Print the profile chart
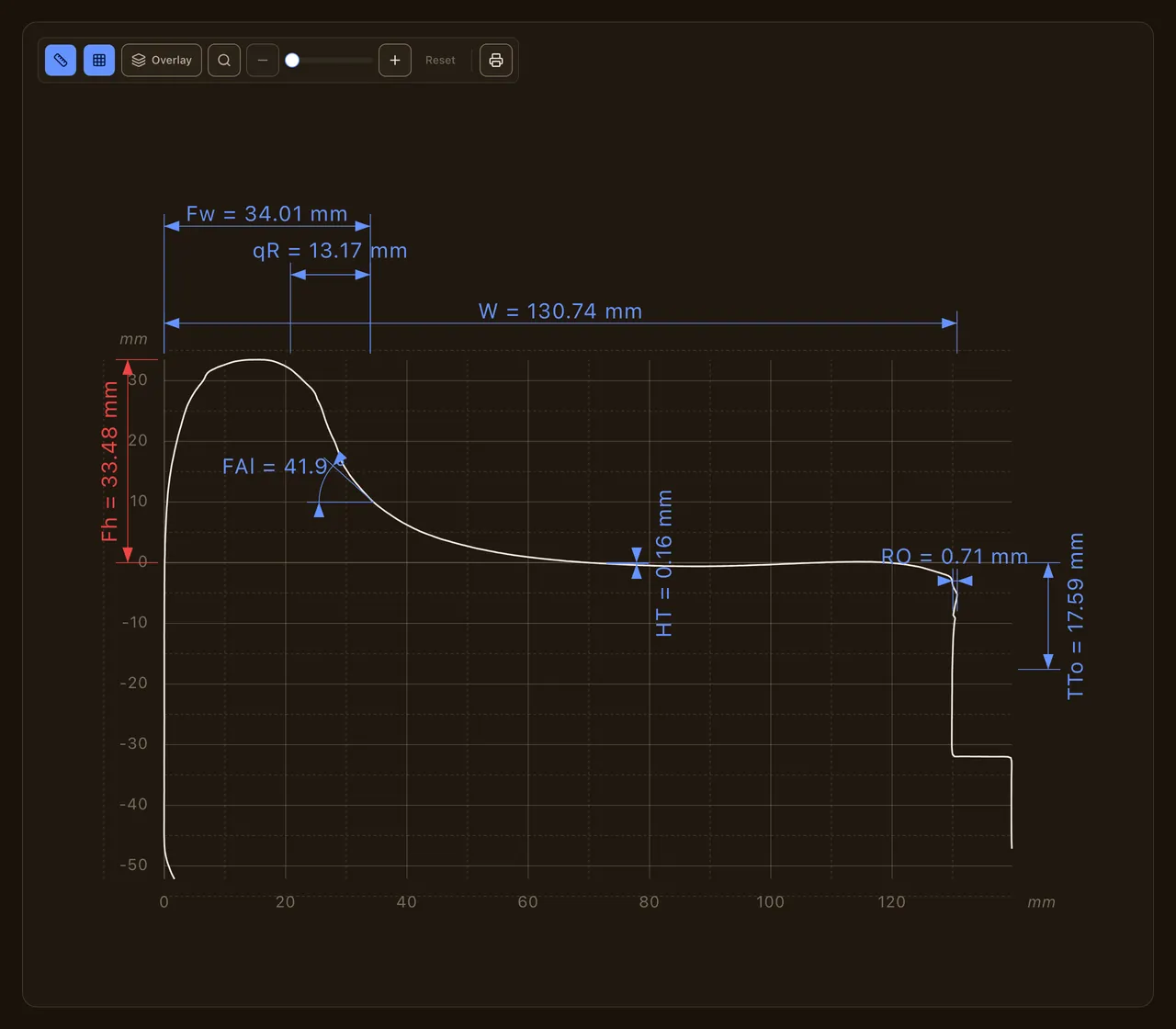The image size is (1176, 1029). 496,61
